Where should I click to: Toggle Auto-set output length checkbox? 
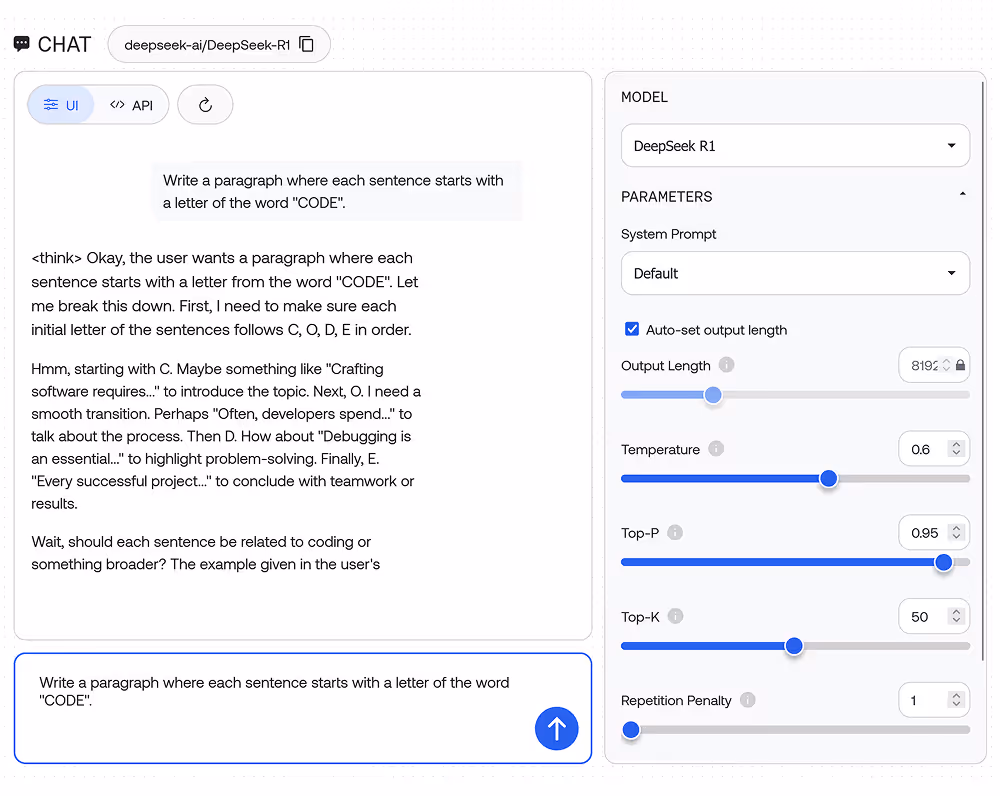tap(632, 329)
